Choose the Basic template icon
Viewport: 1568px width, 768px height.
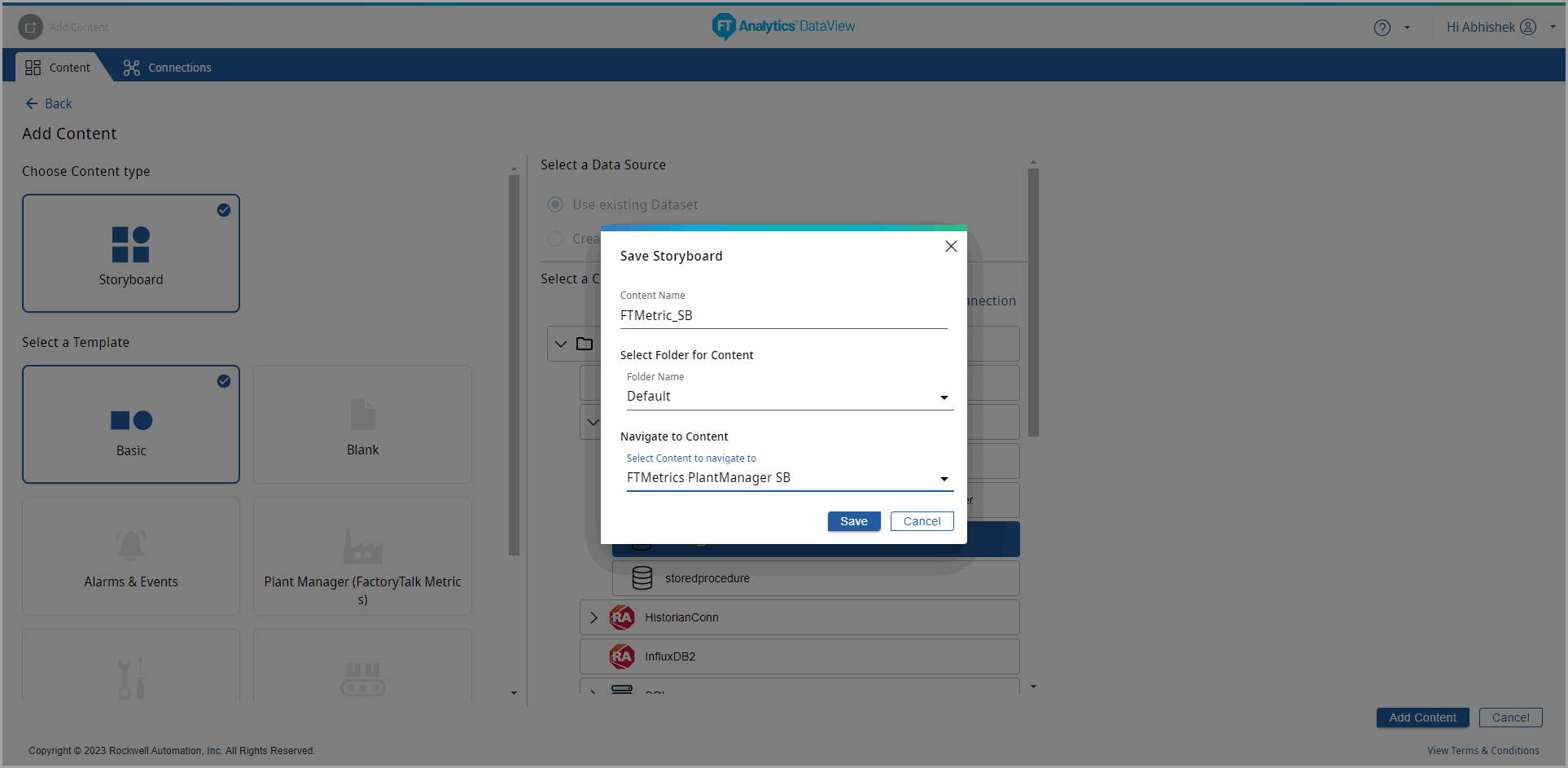131,420
